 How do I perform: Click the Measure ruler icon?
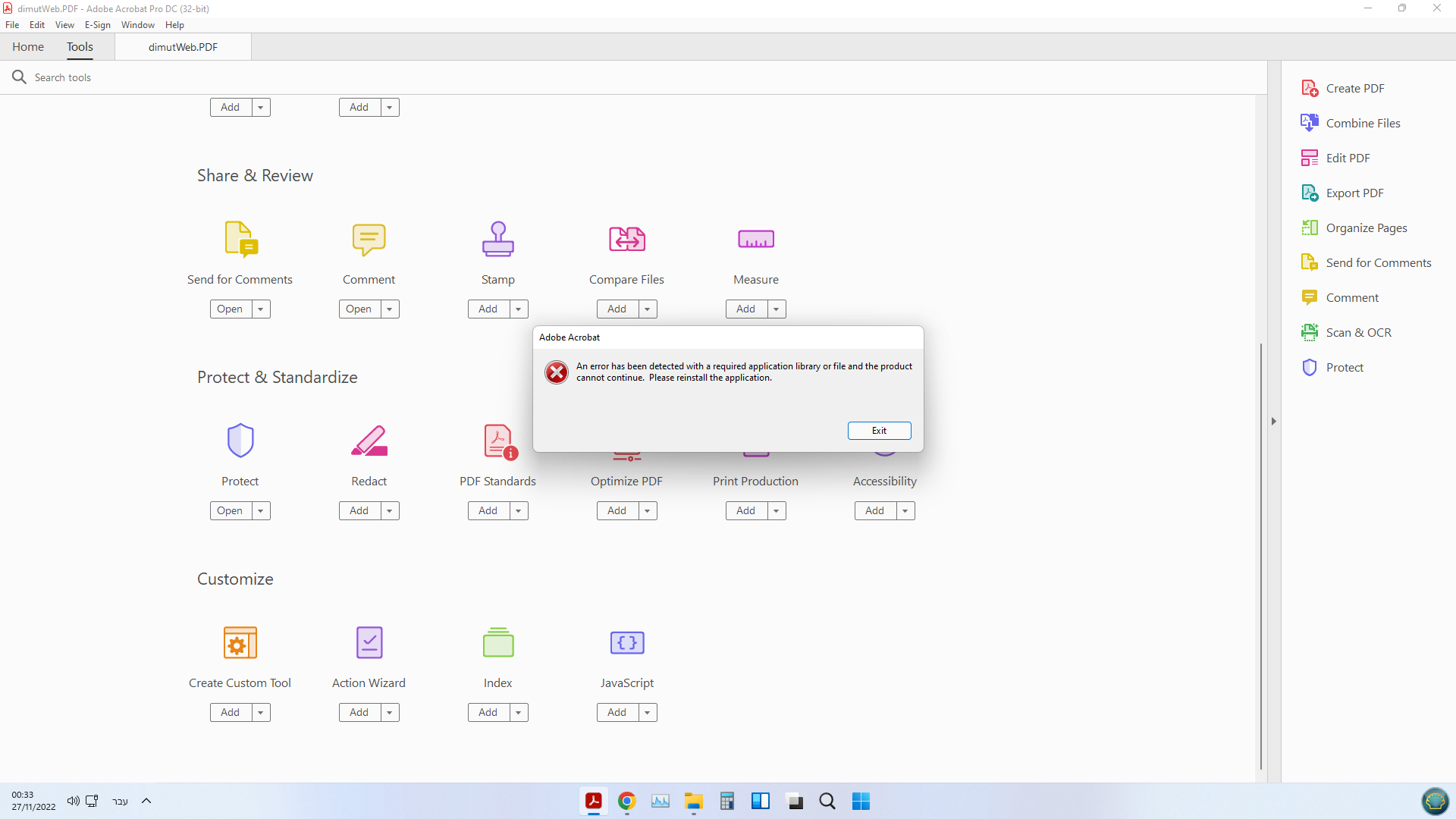click(755, 239)
